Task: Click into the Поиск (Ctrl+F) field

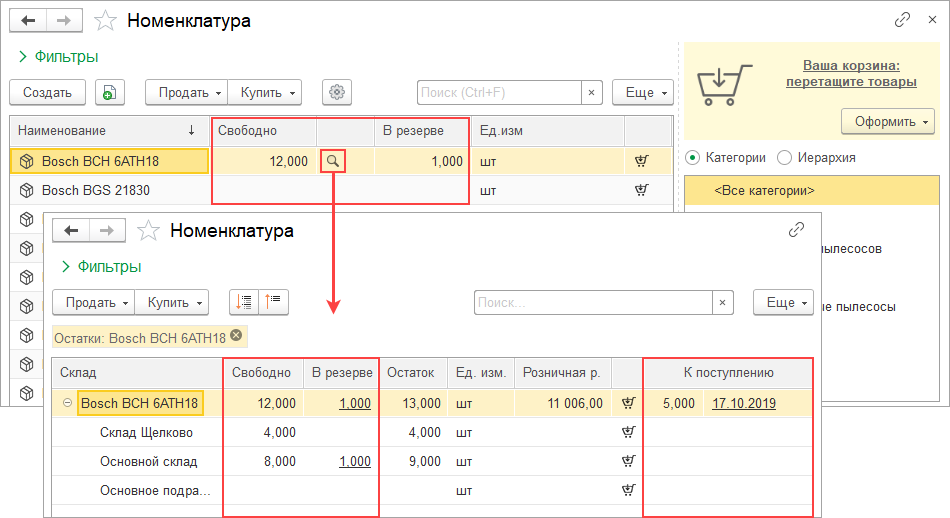Action: click(x=500, y=93)
